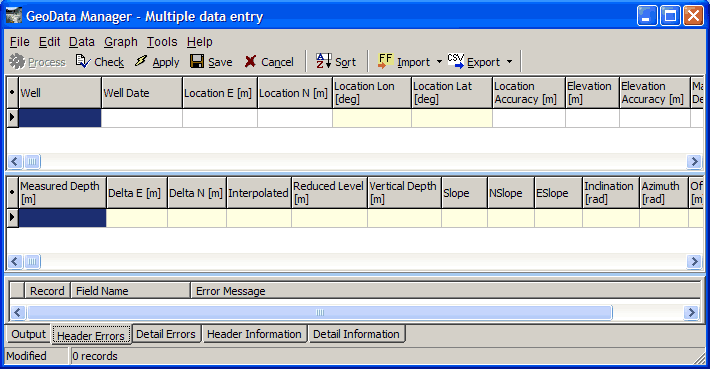Click the detail grid row selector arrow
This screenshot has width=710, height=369.
(x=12, y=218)
